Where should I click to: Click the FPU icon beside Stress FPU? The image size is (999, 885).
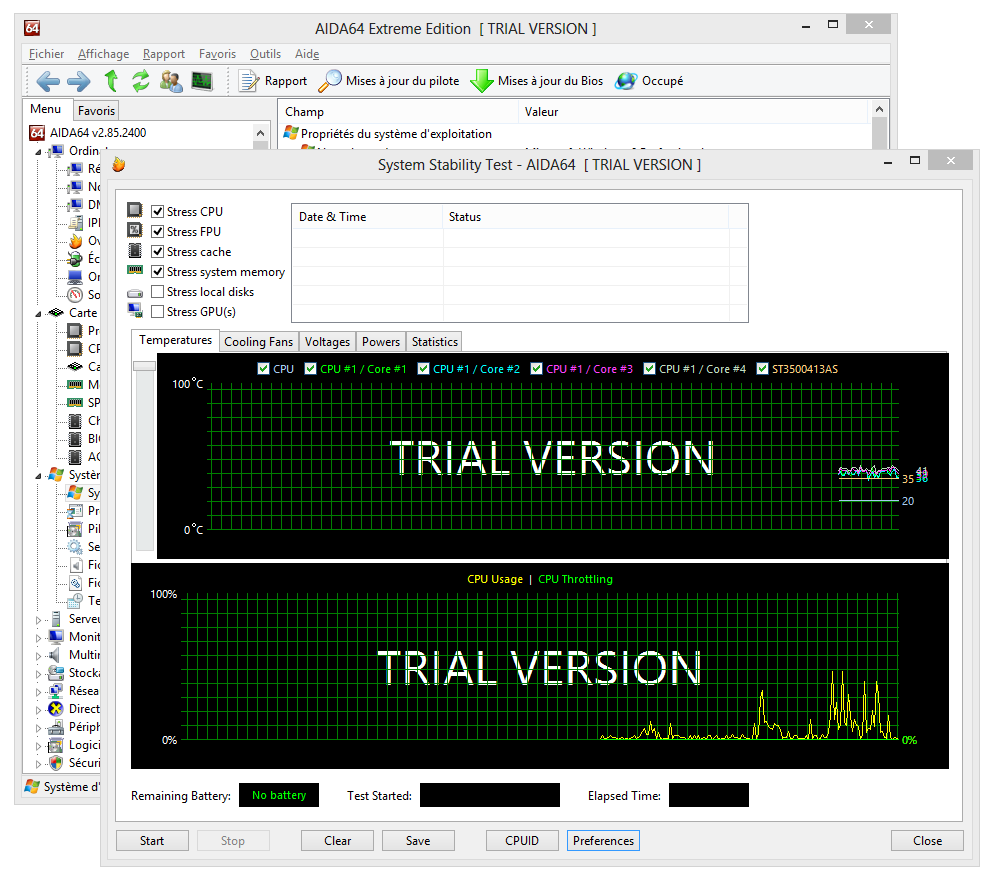point(134,230)
